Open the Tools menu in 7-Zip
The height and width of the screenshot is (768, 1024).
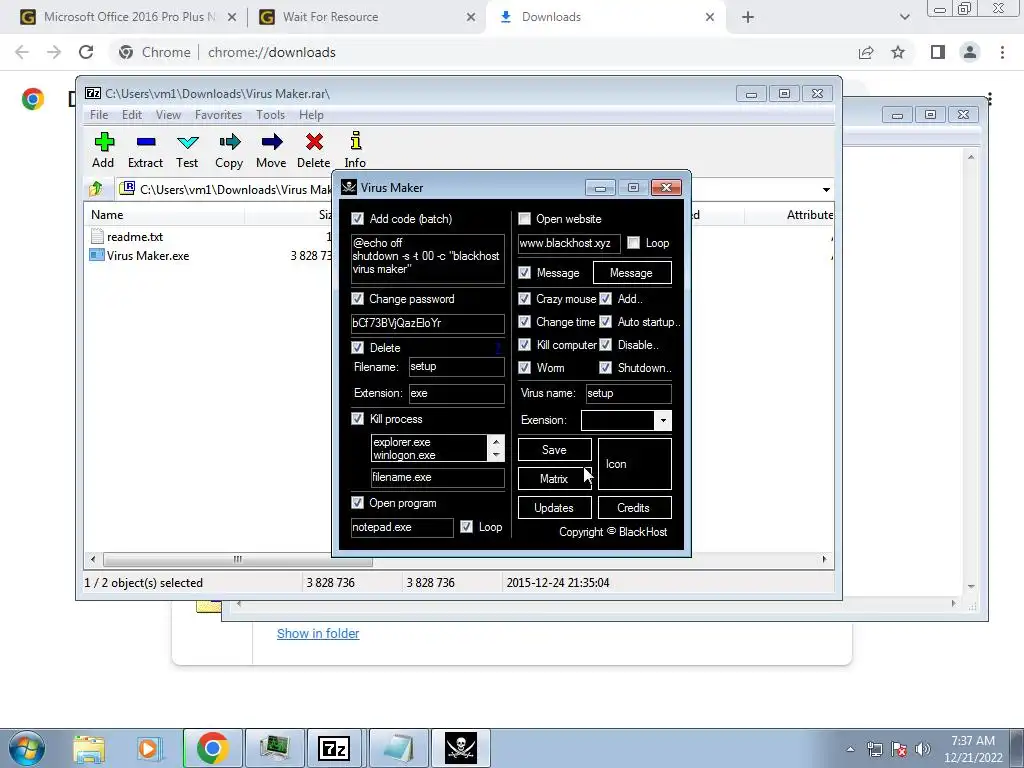click(270, 115)
